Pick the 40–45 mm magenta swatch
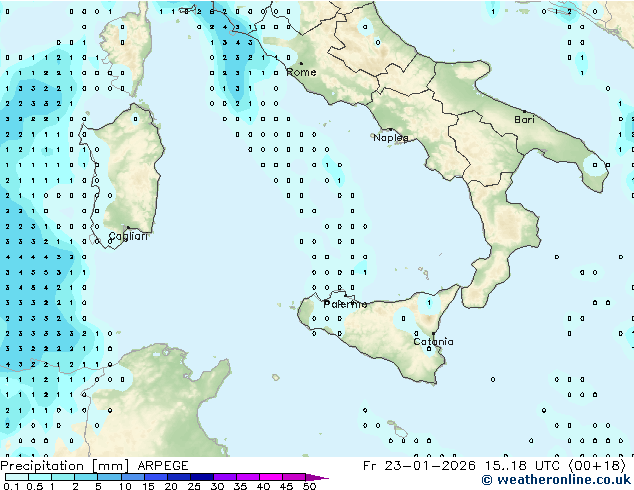Image resolution: width=634 pixels, height=490 pixels. [x=271, y=477]
